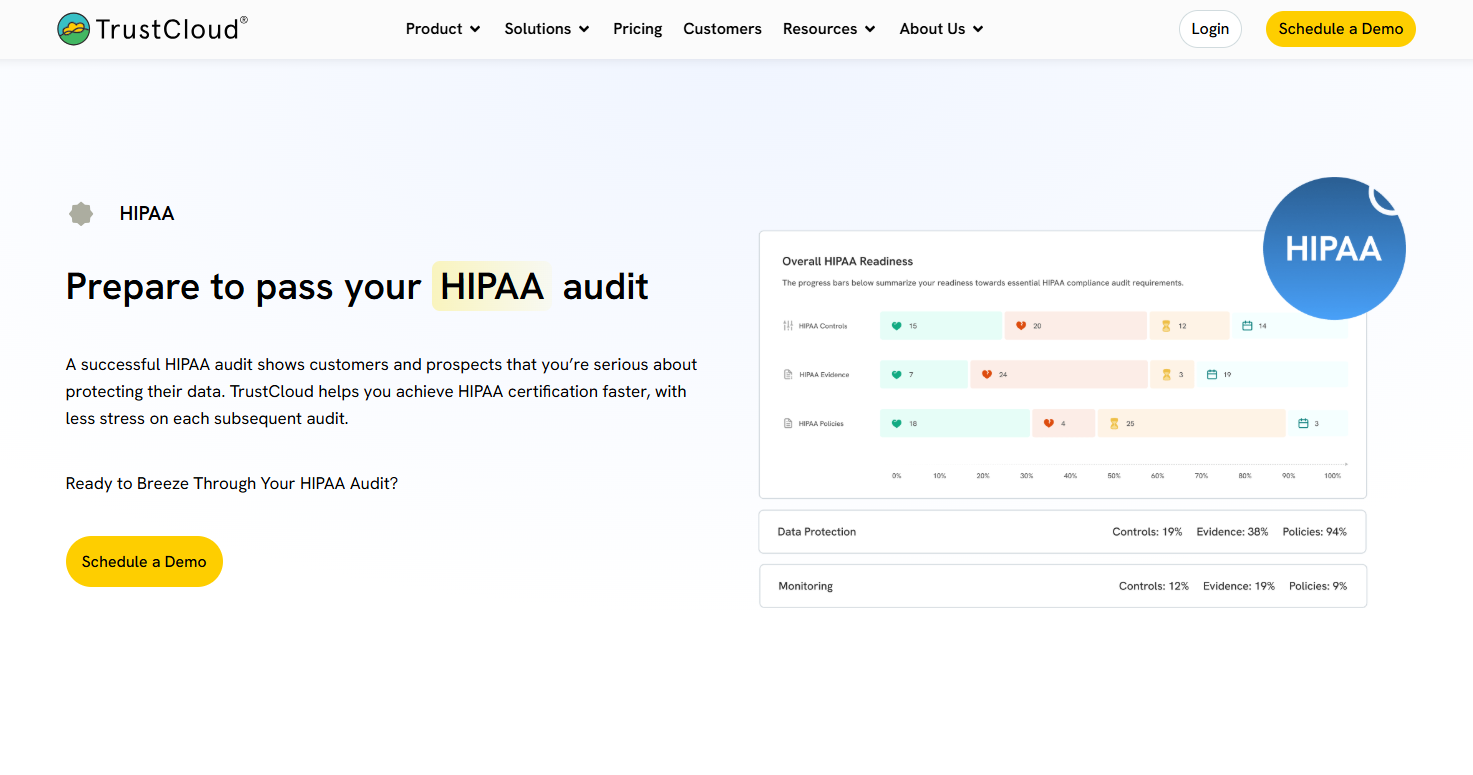Click the calendar icon in HIPAA Controls row
Viewport: 1473px width, 775px height.
tap(1247, 326)
